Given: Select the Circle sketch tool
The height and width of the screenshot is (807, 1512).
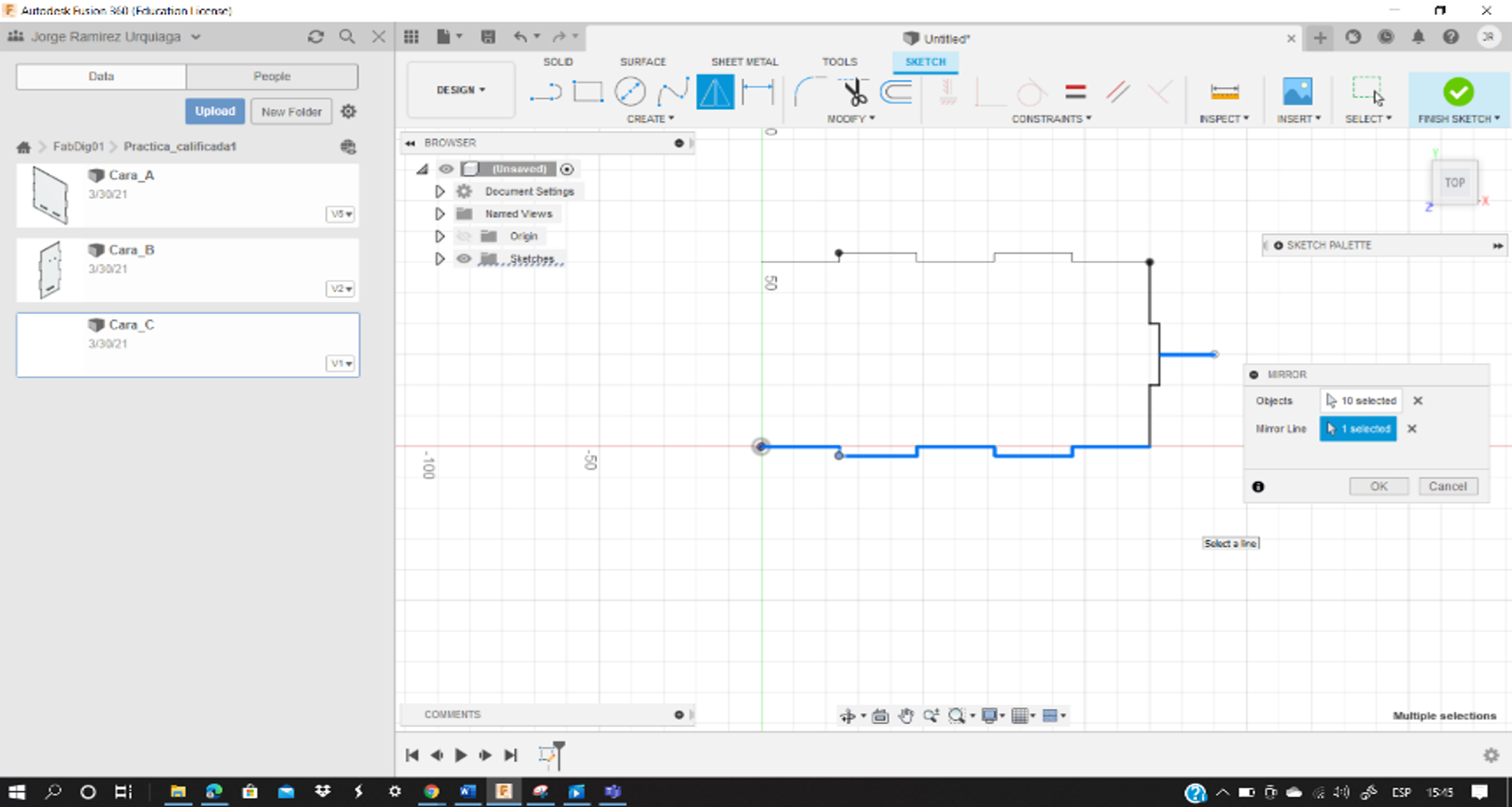Looking at the screenshot, I should 629,92.
